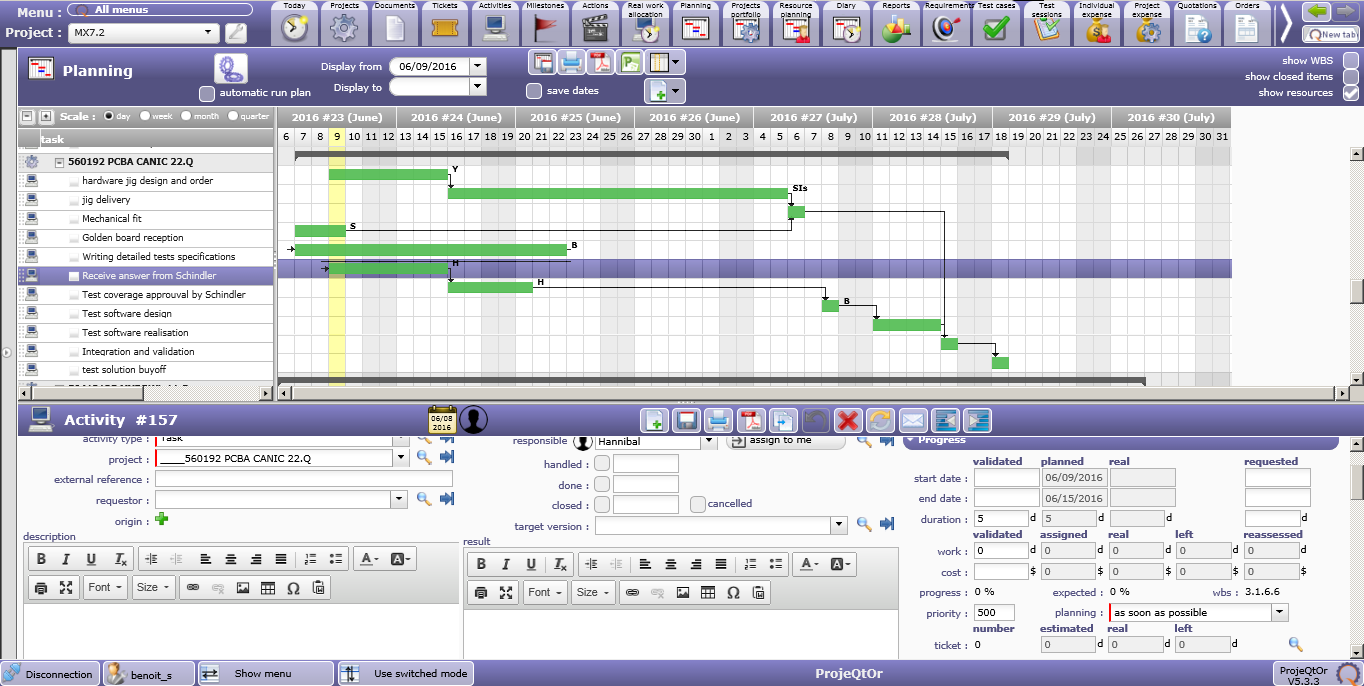The image size is (1364, 686).
Task: Open the Display from date dropdown
Action: tap(477, 66)
